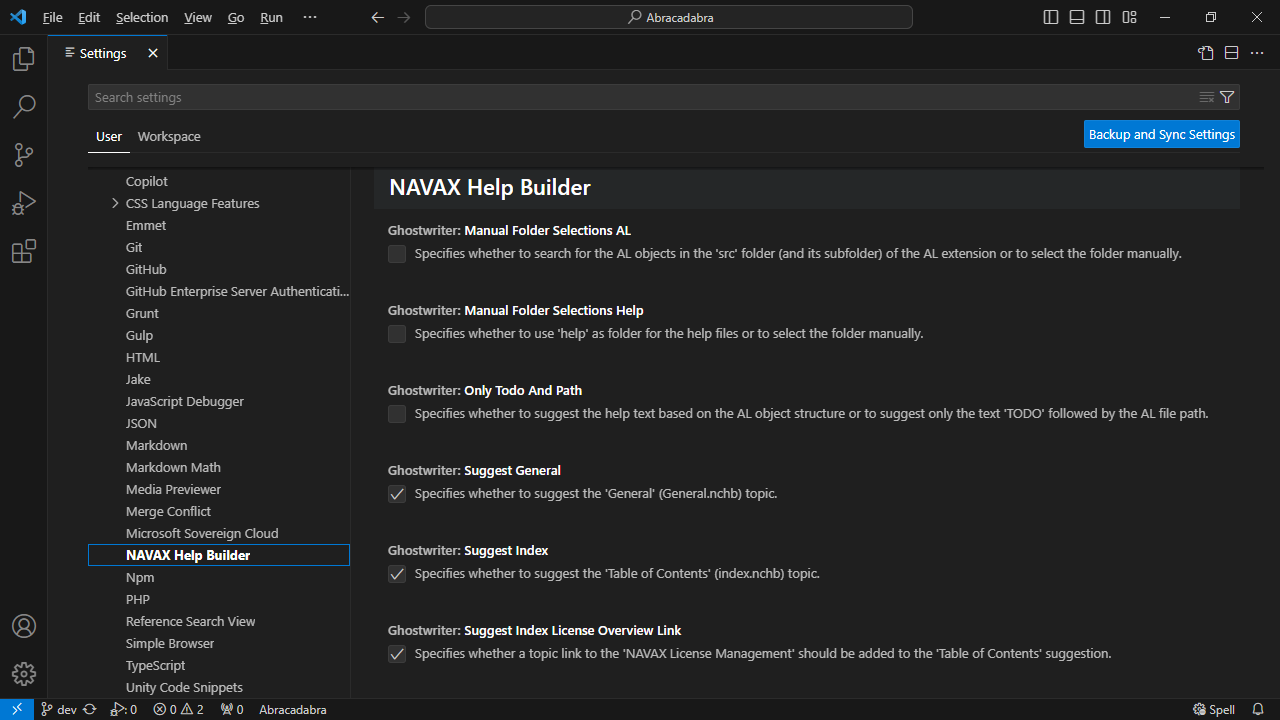Click the Search settings input field
1280x720 pixels.
coord(640,97)
